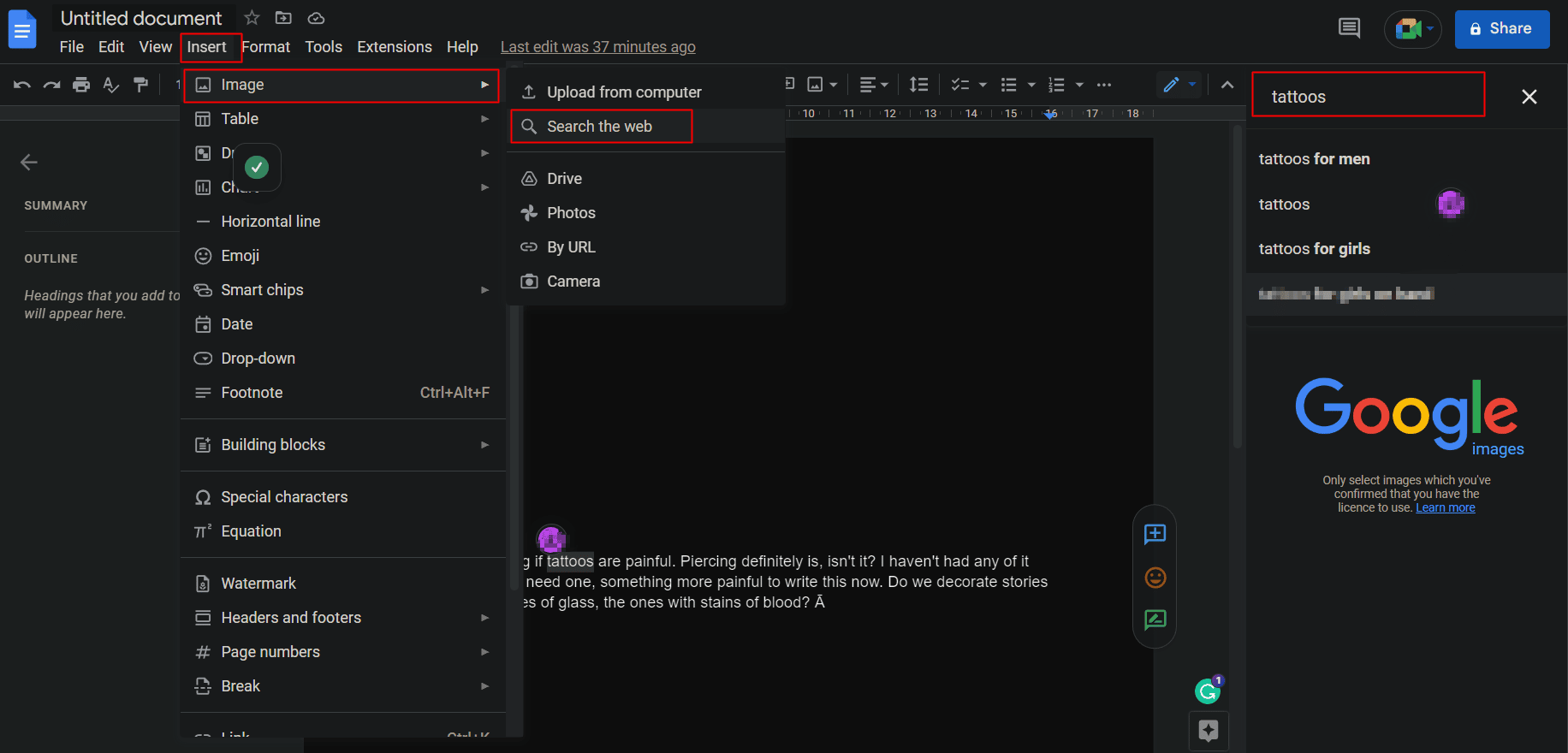Image resolution: width=1568 pixels, height=753 pixels.
Task: Open the 'Last edit was 37 minutes ago' link
Action: click(597, 47)
